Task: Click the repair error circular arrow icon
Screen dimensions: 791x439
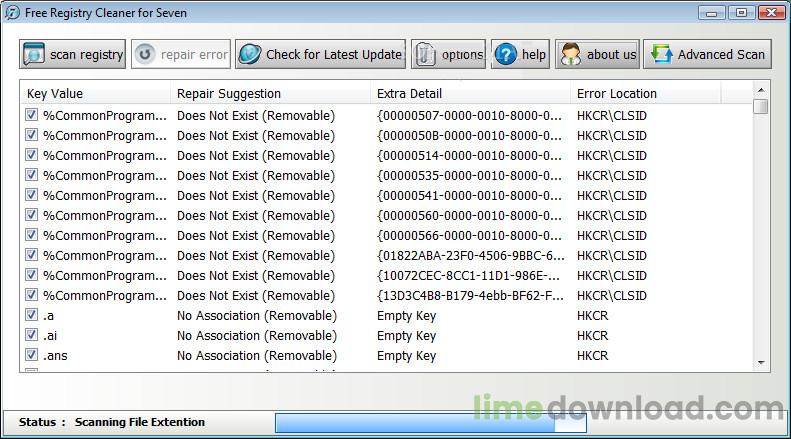Action: 145,53
